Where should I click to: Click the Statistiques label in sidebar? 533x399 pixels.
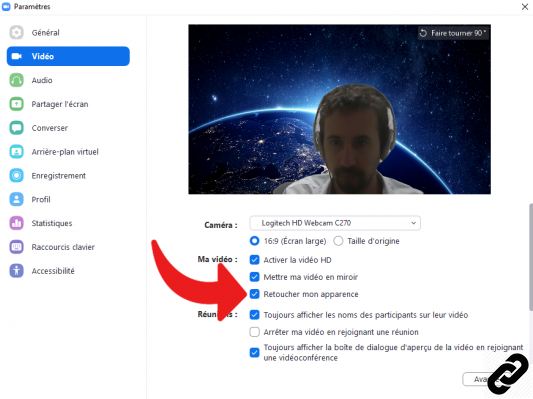(x=52, y=223)
